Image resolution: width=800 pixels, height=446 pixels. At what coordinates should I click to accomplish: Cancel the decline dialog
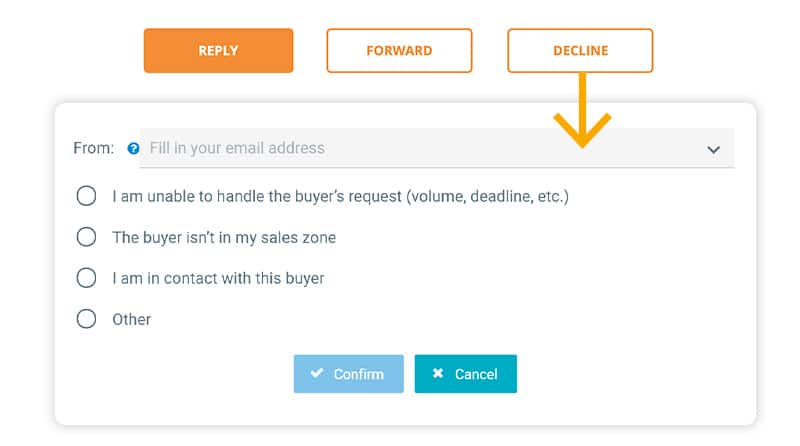465,374
